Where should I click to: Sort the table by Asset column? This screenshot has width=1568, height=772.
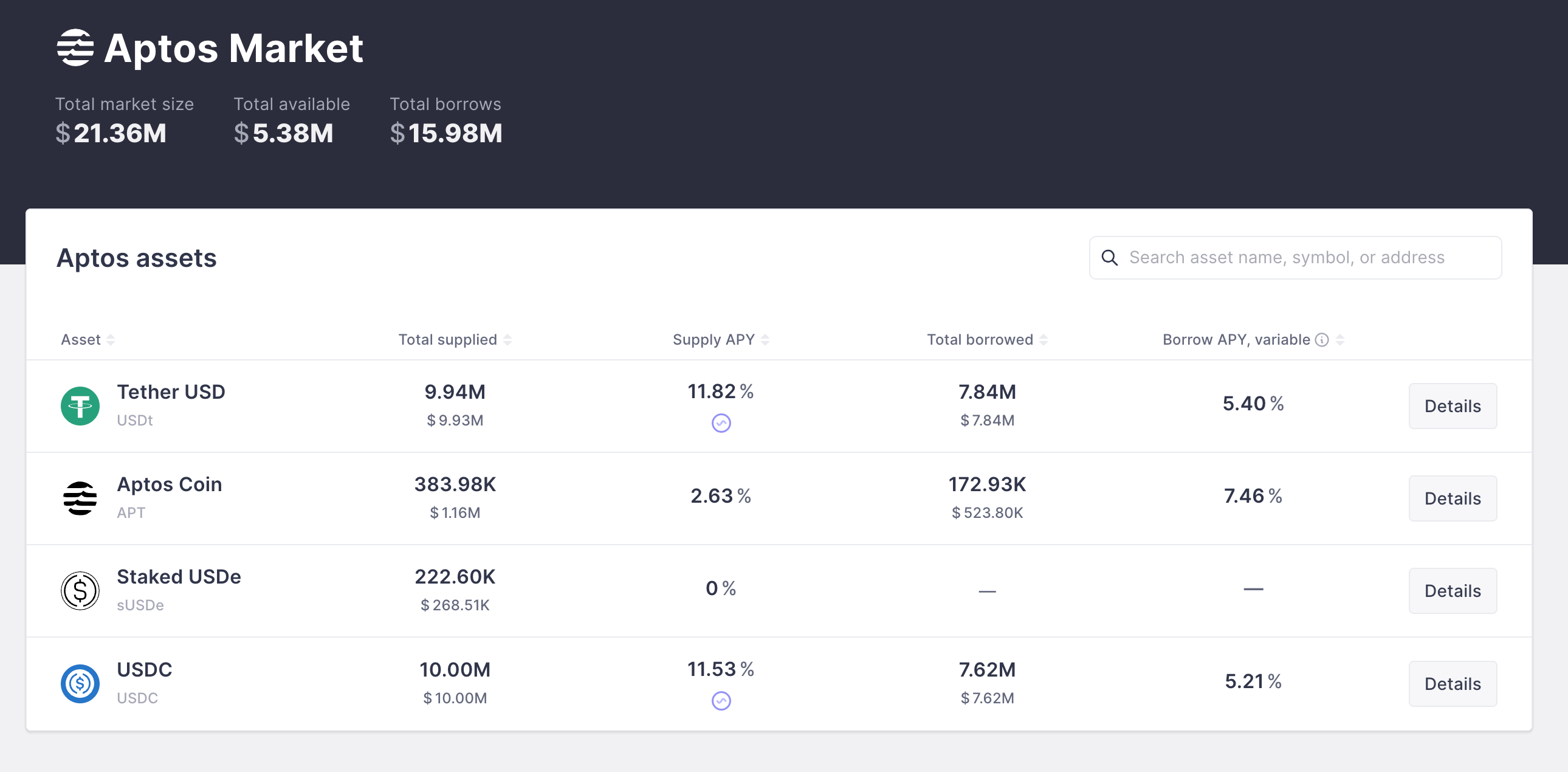(x=81, y=340)
